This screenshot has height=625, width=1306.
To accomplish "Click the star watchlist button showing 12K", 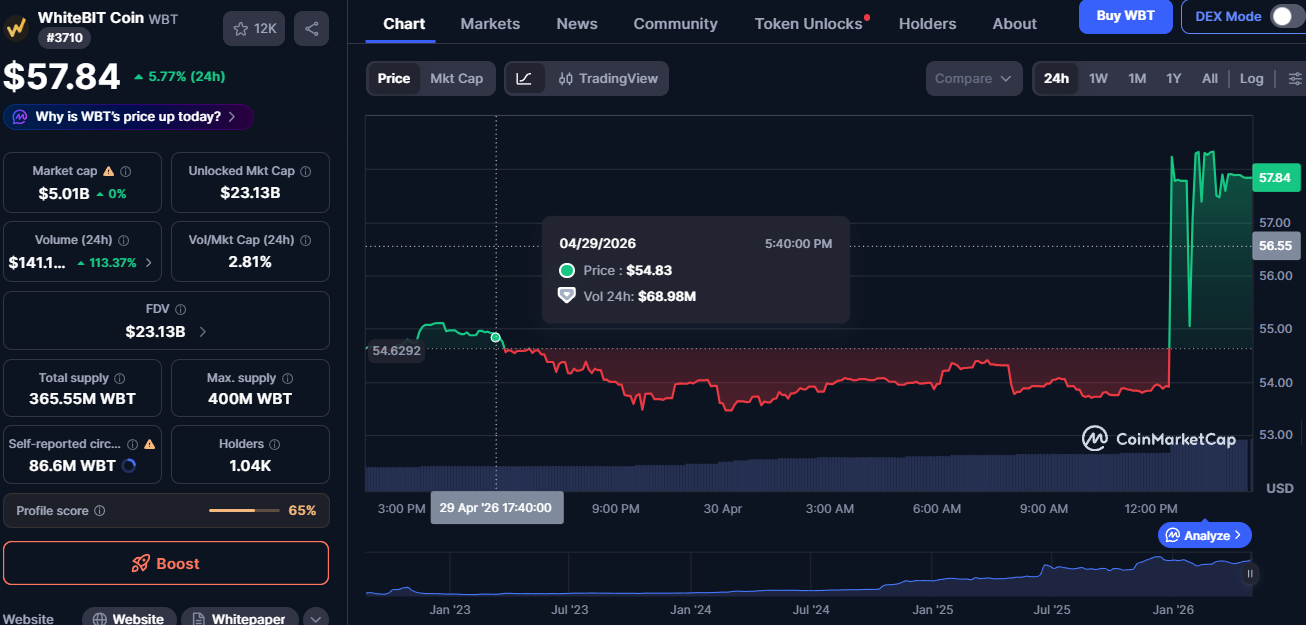I will (255, 29).
